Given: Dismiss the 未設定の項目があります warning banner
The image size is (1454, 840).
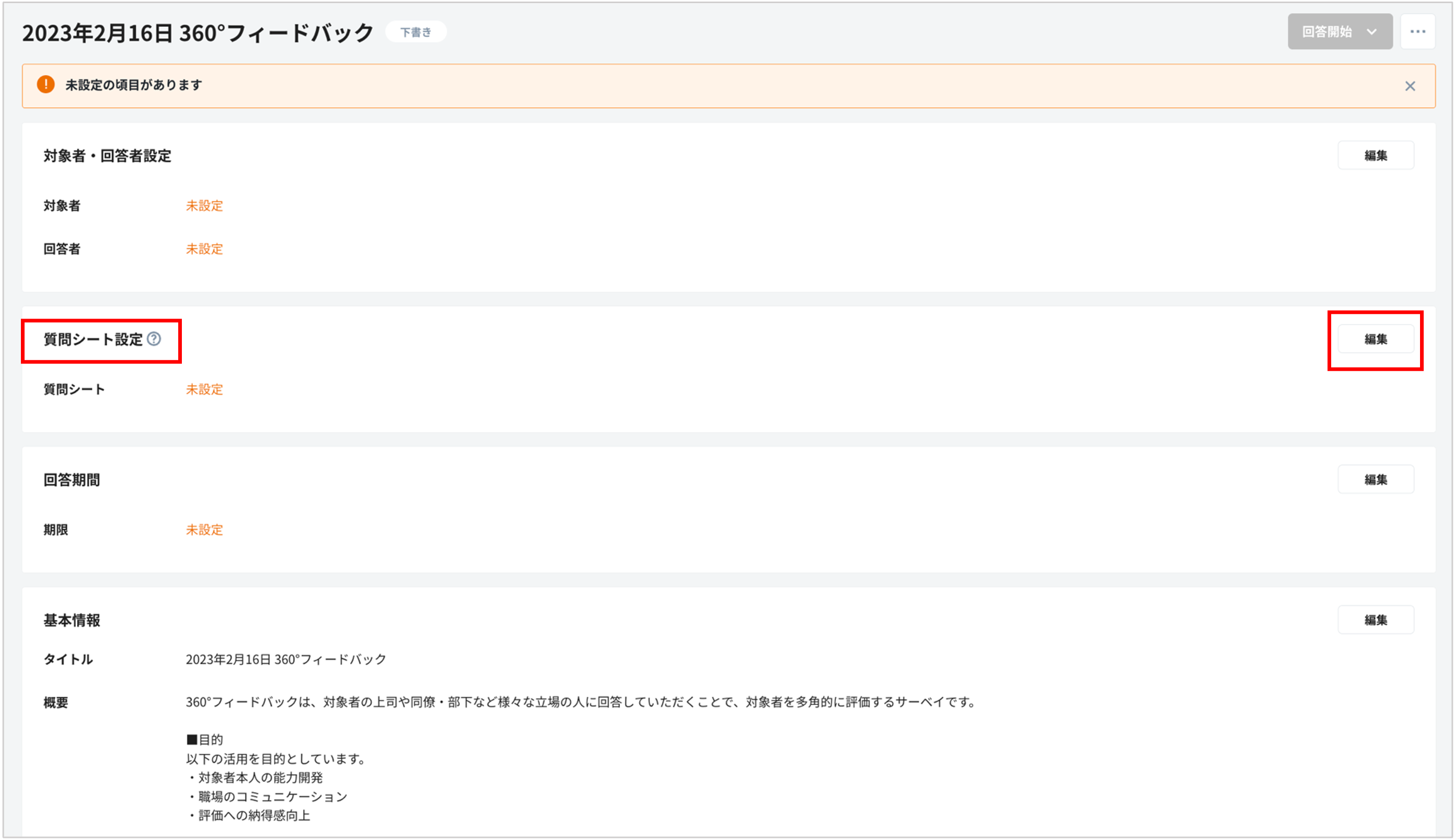Looking at the screenshot, I should [1410, 87].
